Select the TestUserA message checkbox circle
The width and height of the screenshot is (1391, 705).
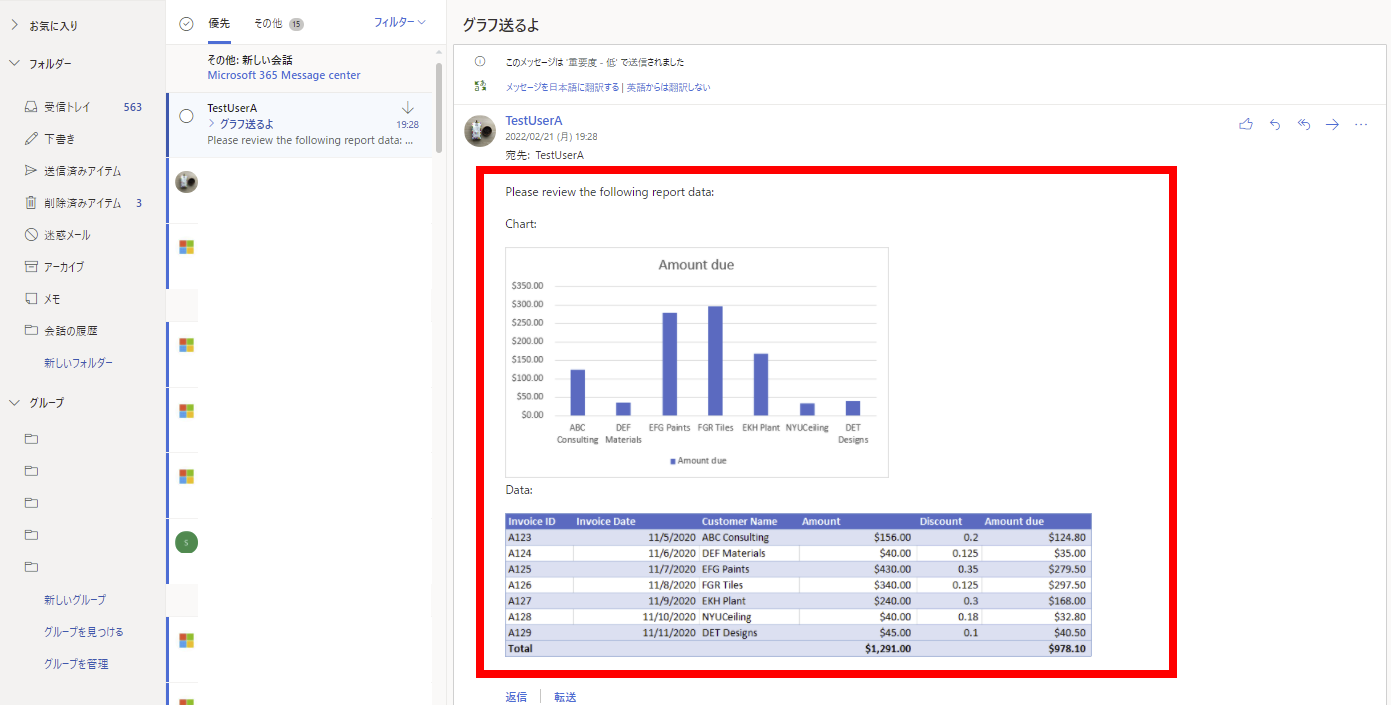tap(186, 116)
